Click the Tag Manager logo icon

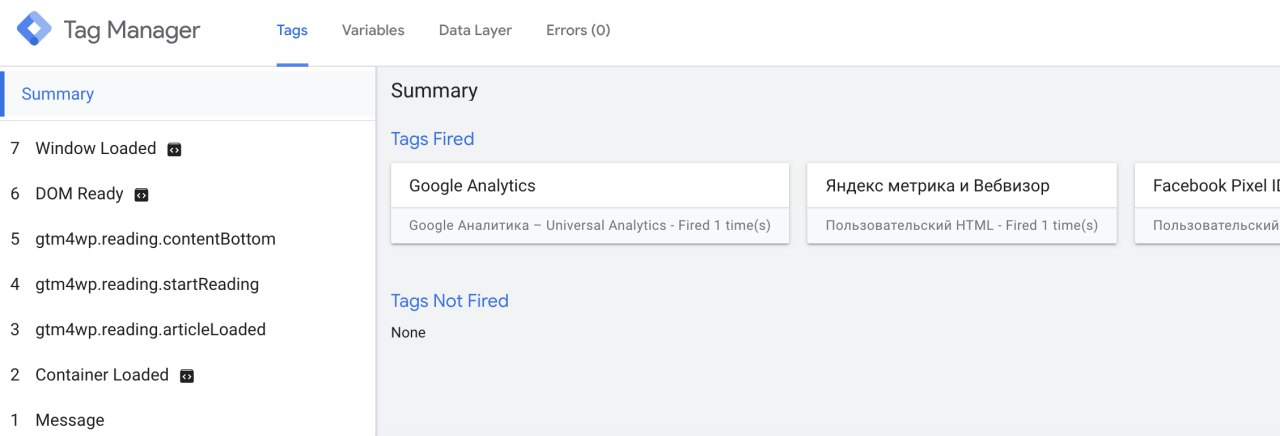pos(34,30)
